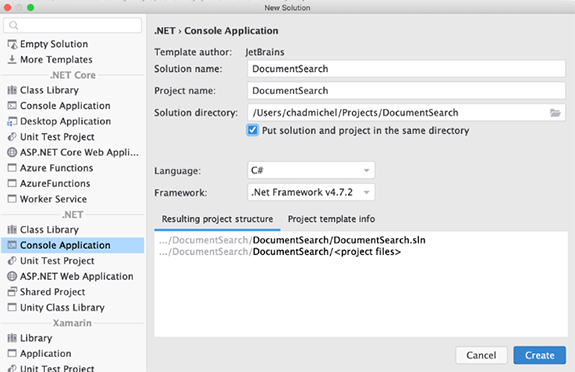
Task: Choose ASP.NET Web Application label
Action: [x=77, y=276]
